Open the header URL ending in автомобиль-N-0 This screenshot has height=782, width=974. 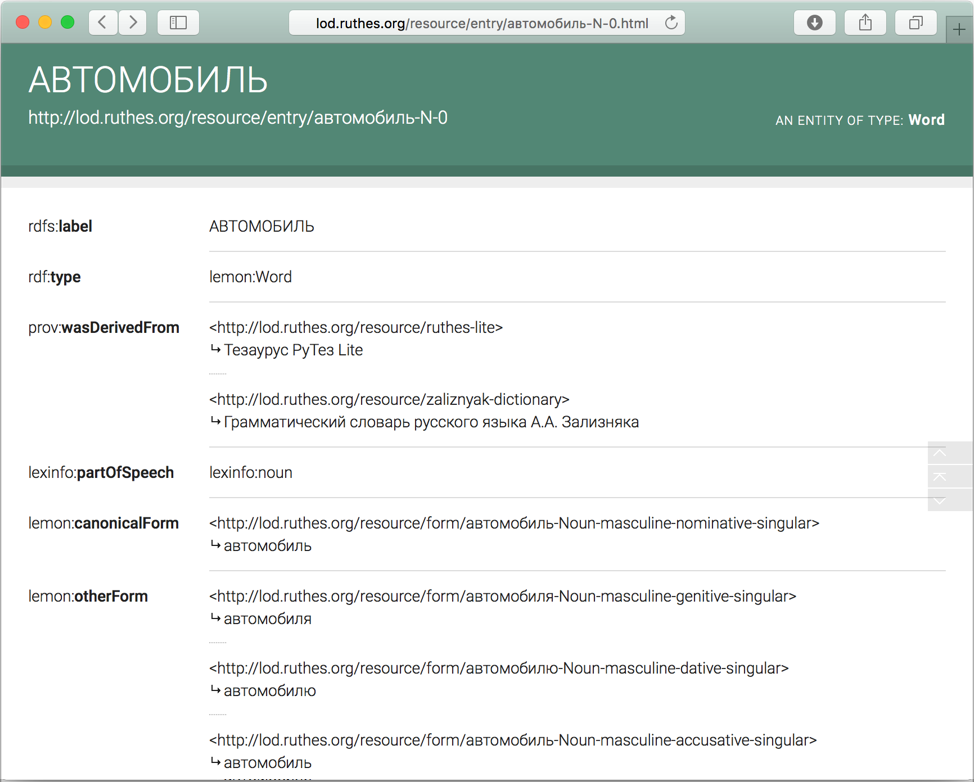tap(238, 117)
